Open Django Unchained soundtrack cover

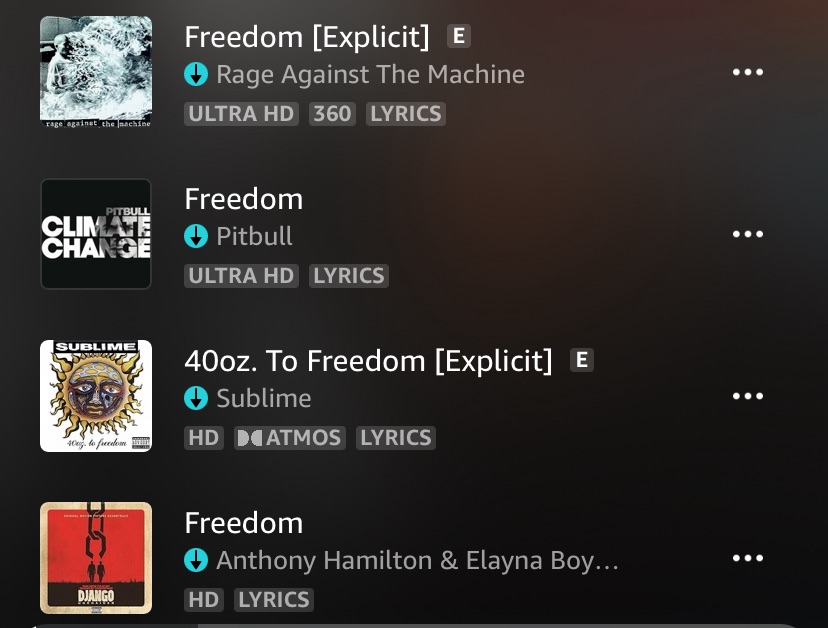tap(96, 558)
